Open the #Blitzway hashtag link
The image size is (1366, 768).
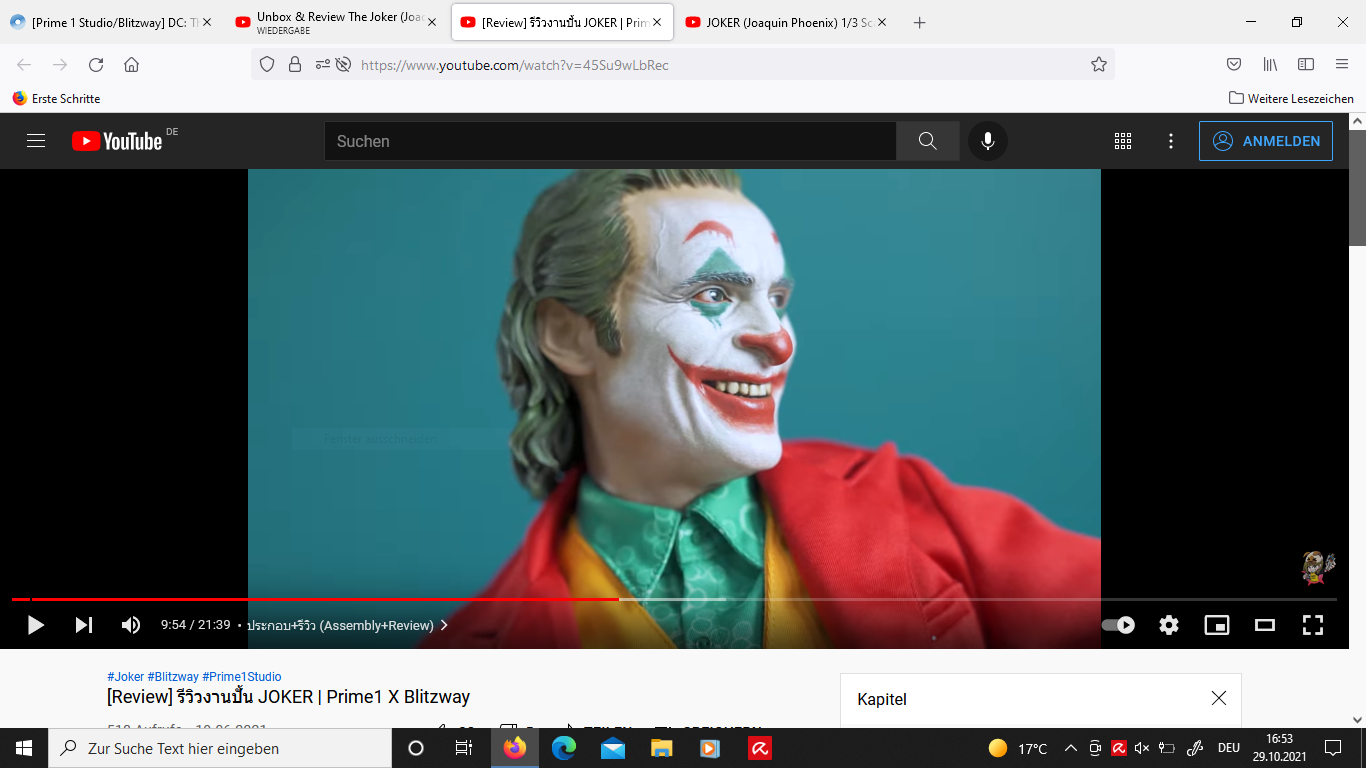pos(173,677)
